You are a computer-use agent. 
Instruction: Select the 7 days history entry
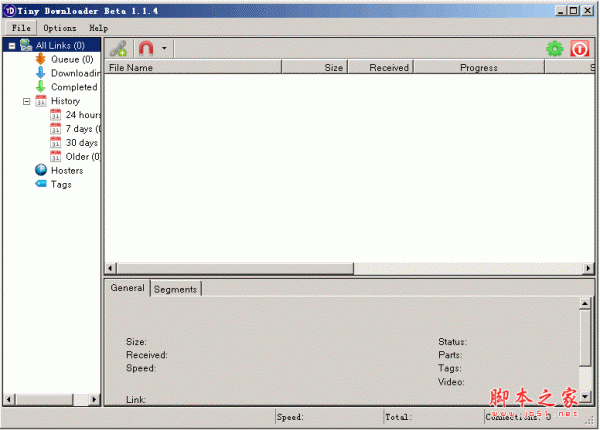point(83,129)
